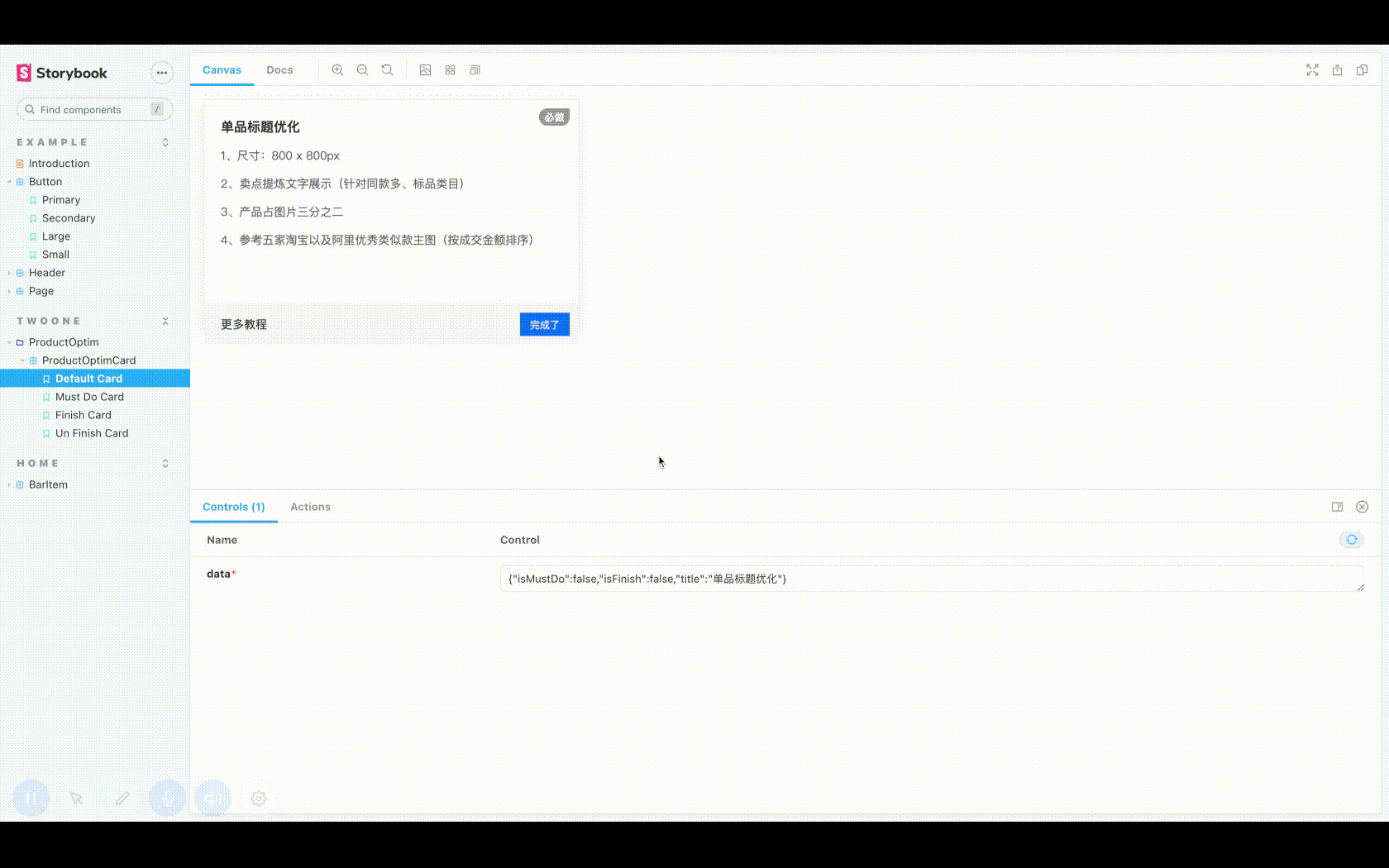The height and width of the screenshot is (868, 1389).
Task: Open the Storybook ellipsis menu button
Action: coord(162,73)
